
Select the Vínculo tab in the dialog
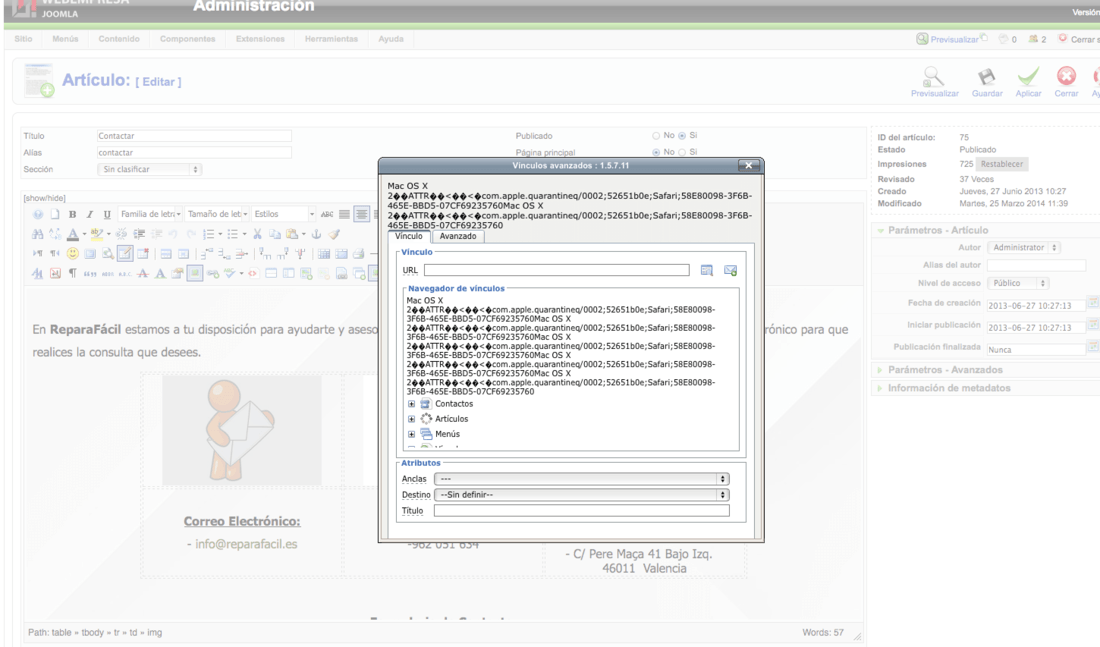point(409,236)
